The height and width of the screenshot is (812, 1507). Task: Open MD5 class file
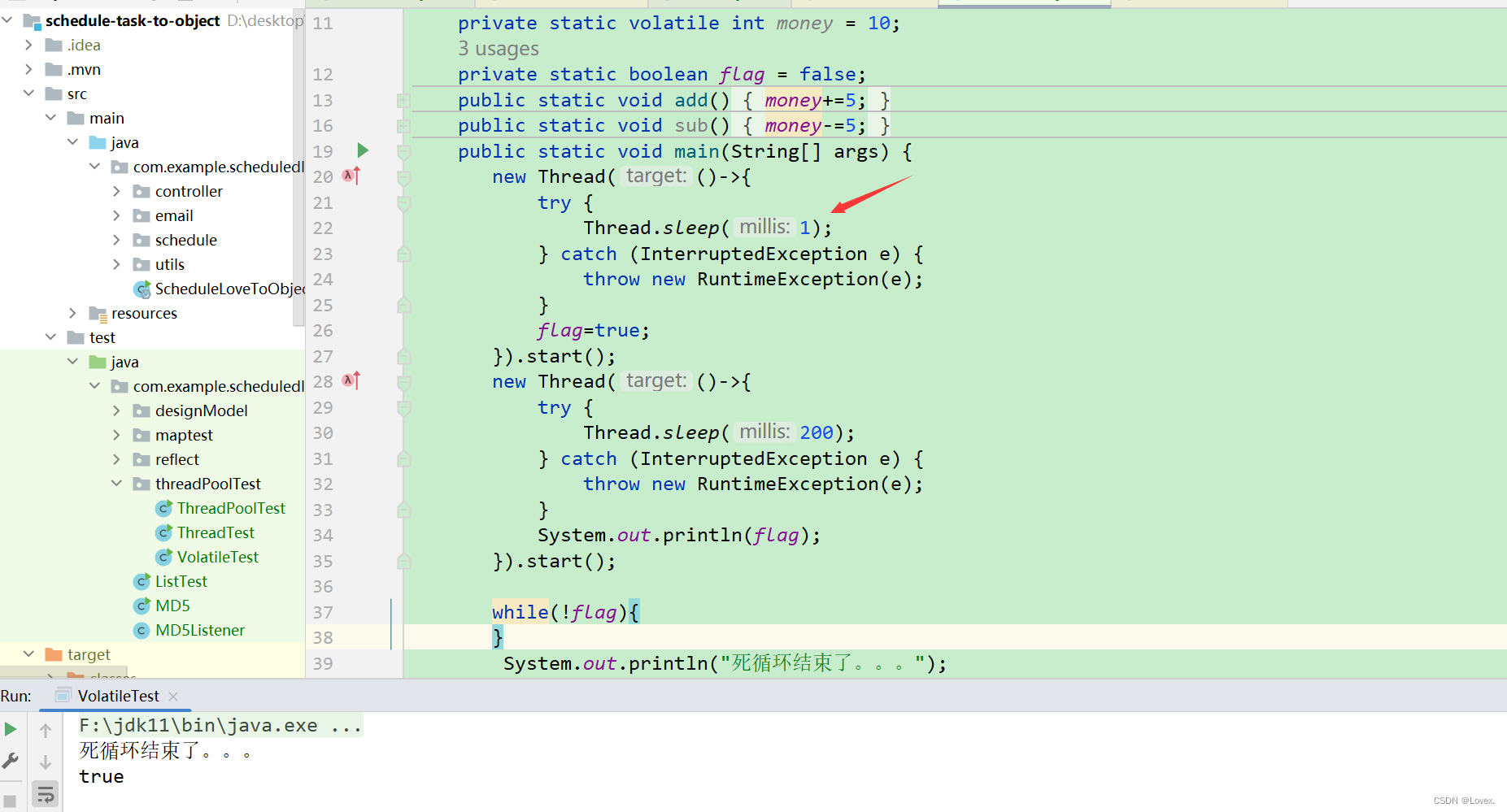point(172,606)
